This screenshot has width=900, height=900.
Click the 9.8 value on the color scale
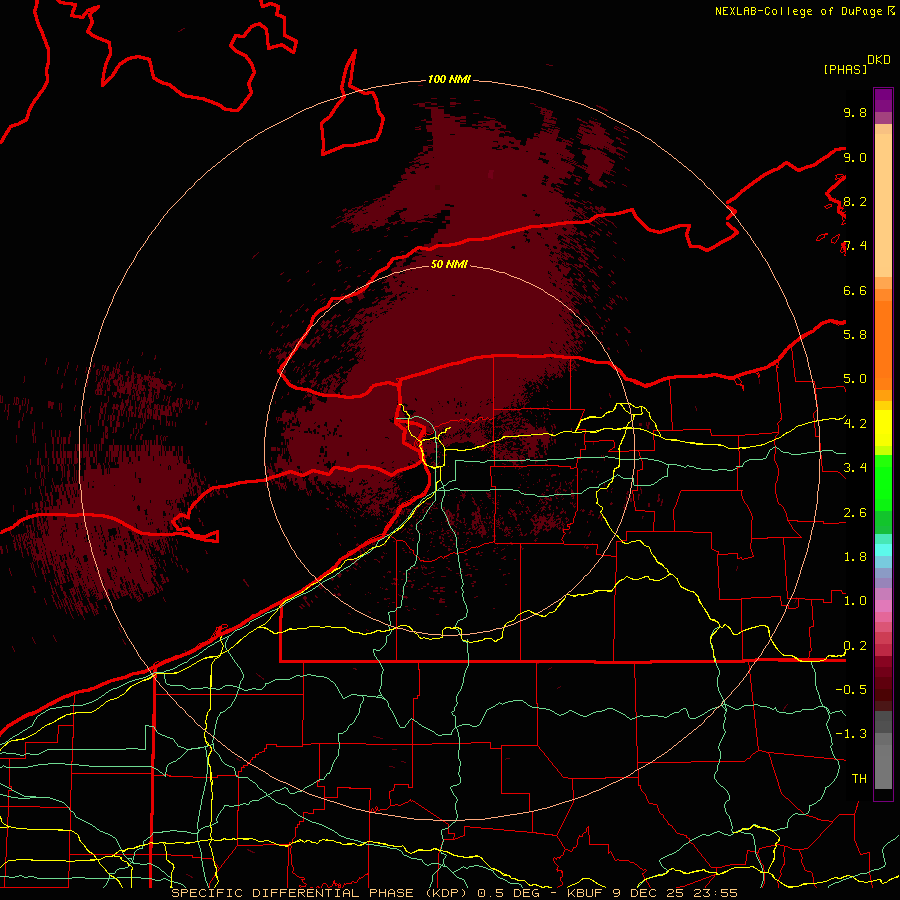coord(855,112)
